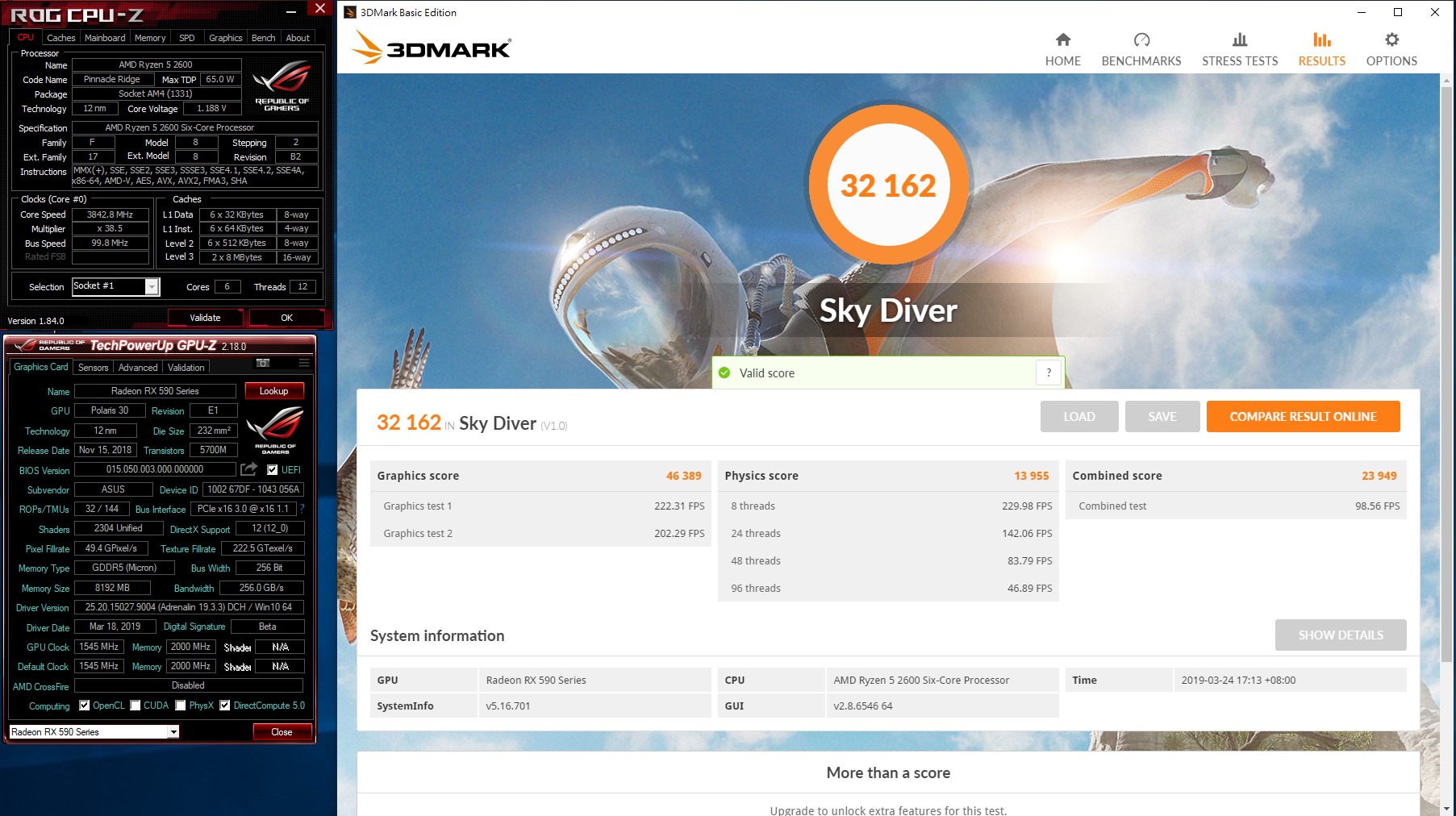Select Graphics Card tab in GPU-Z

41,367
